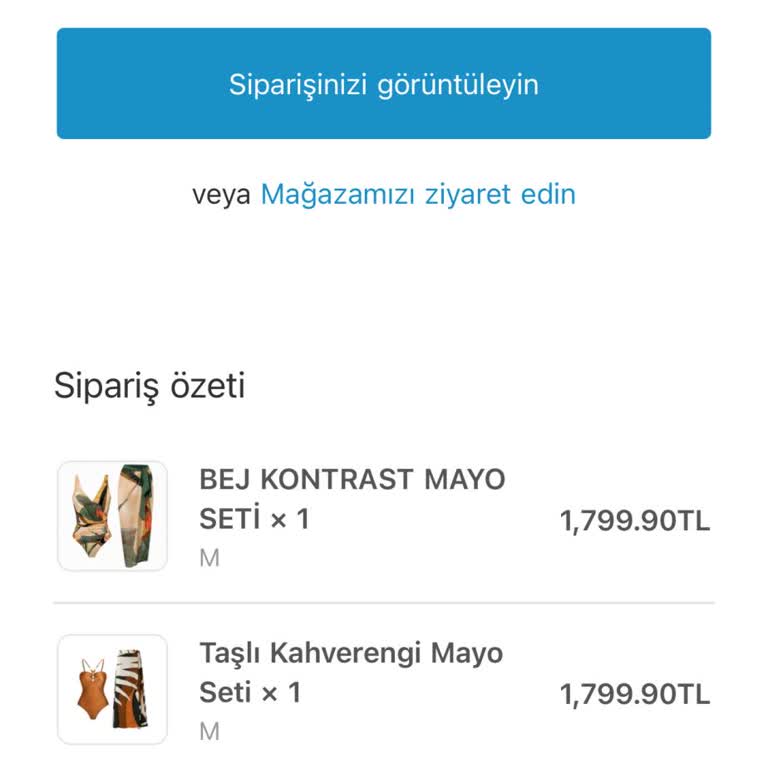Screen dimensions: 768x768
Task: Click size M under BEJ KONTRAST MAYO SETİ
Action: click(x=209, y=558)
